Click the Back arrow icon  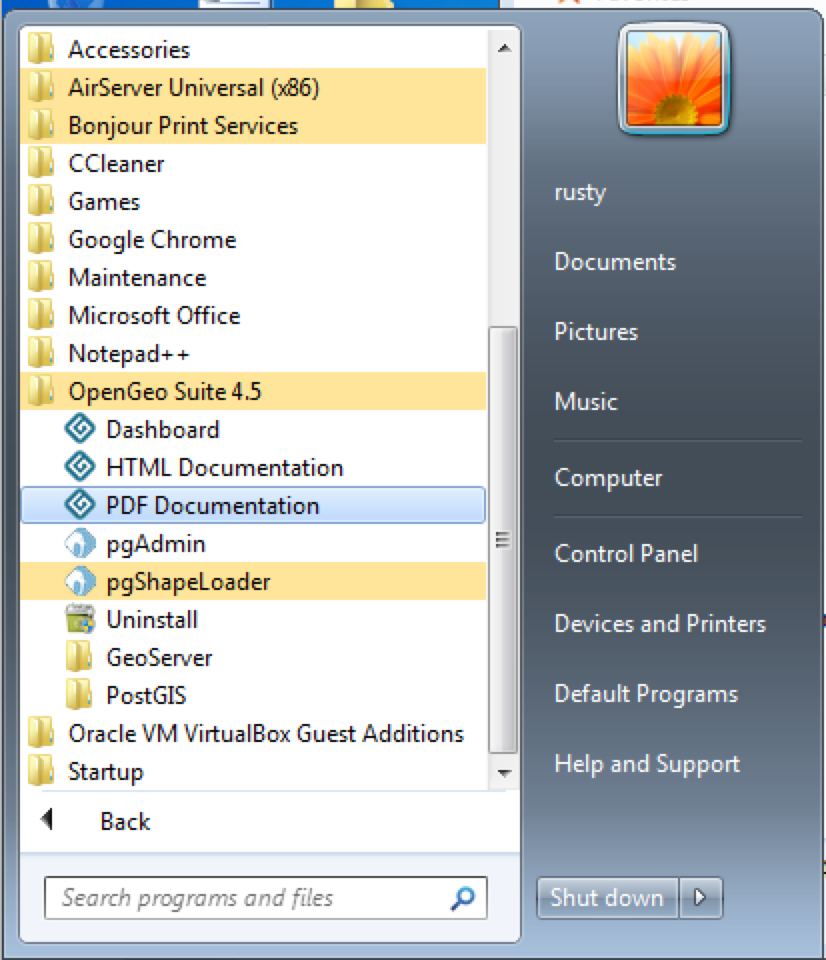pyautogui.click(x=47, y=819)
